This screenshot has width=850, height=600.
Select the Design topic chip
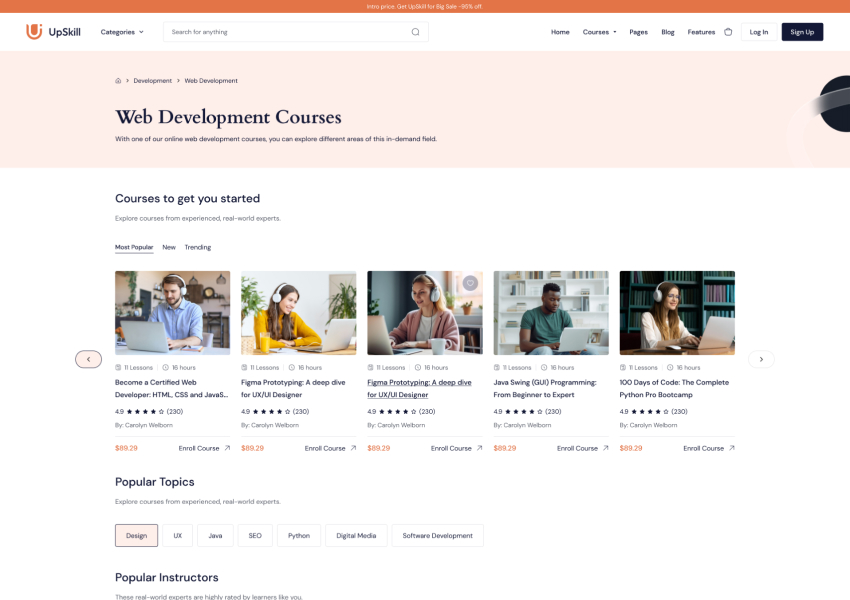coord(136,535)
